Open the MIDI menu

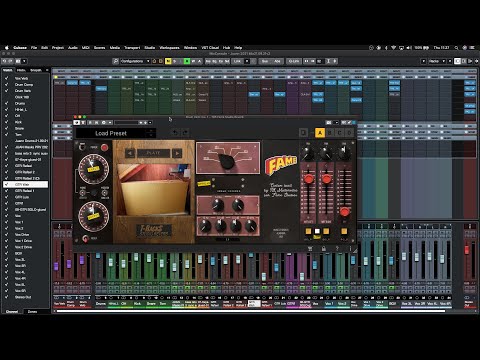(86, 48)
